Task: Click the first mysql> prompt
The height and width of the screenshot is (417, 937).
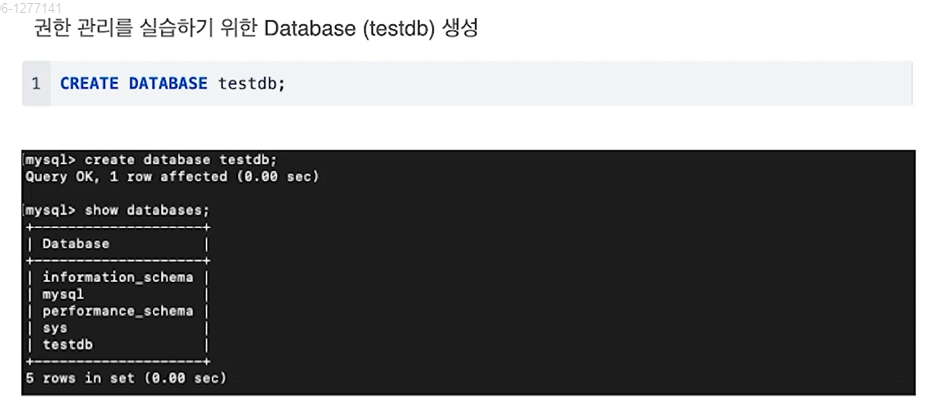Action: click(50, 160)
